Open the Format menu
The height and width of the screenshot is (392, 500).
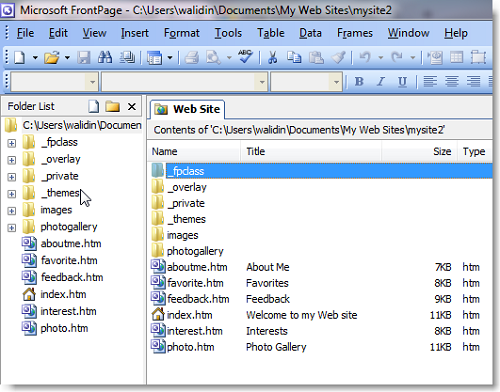182,33
